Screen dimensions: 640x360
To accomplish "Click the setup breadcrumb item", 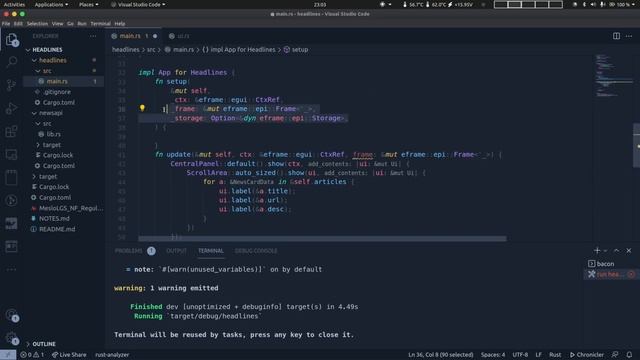I will tap(296, 49).
